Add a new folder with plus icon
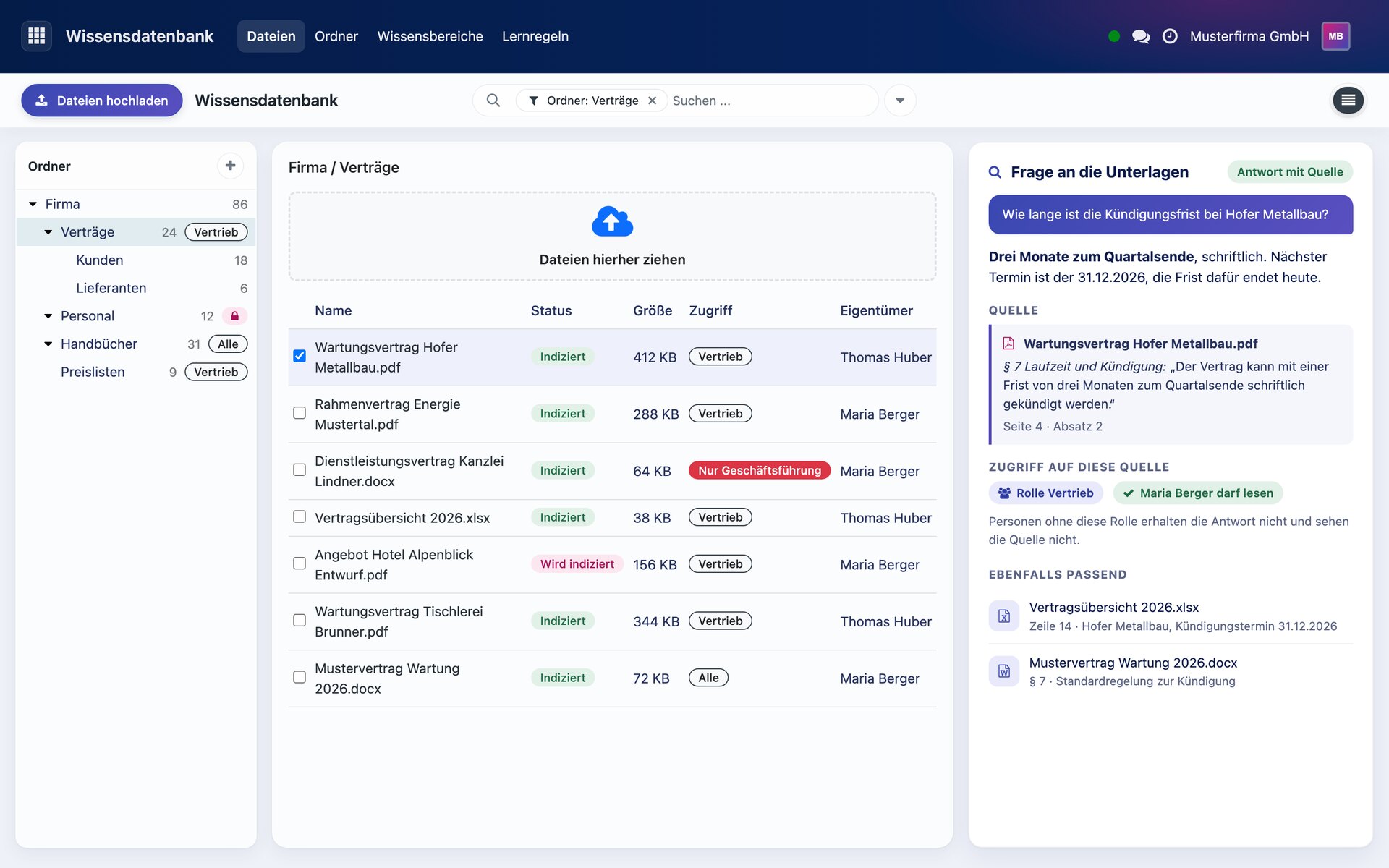 230,166
